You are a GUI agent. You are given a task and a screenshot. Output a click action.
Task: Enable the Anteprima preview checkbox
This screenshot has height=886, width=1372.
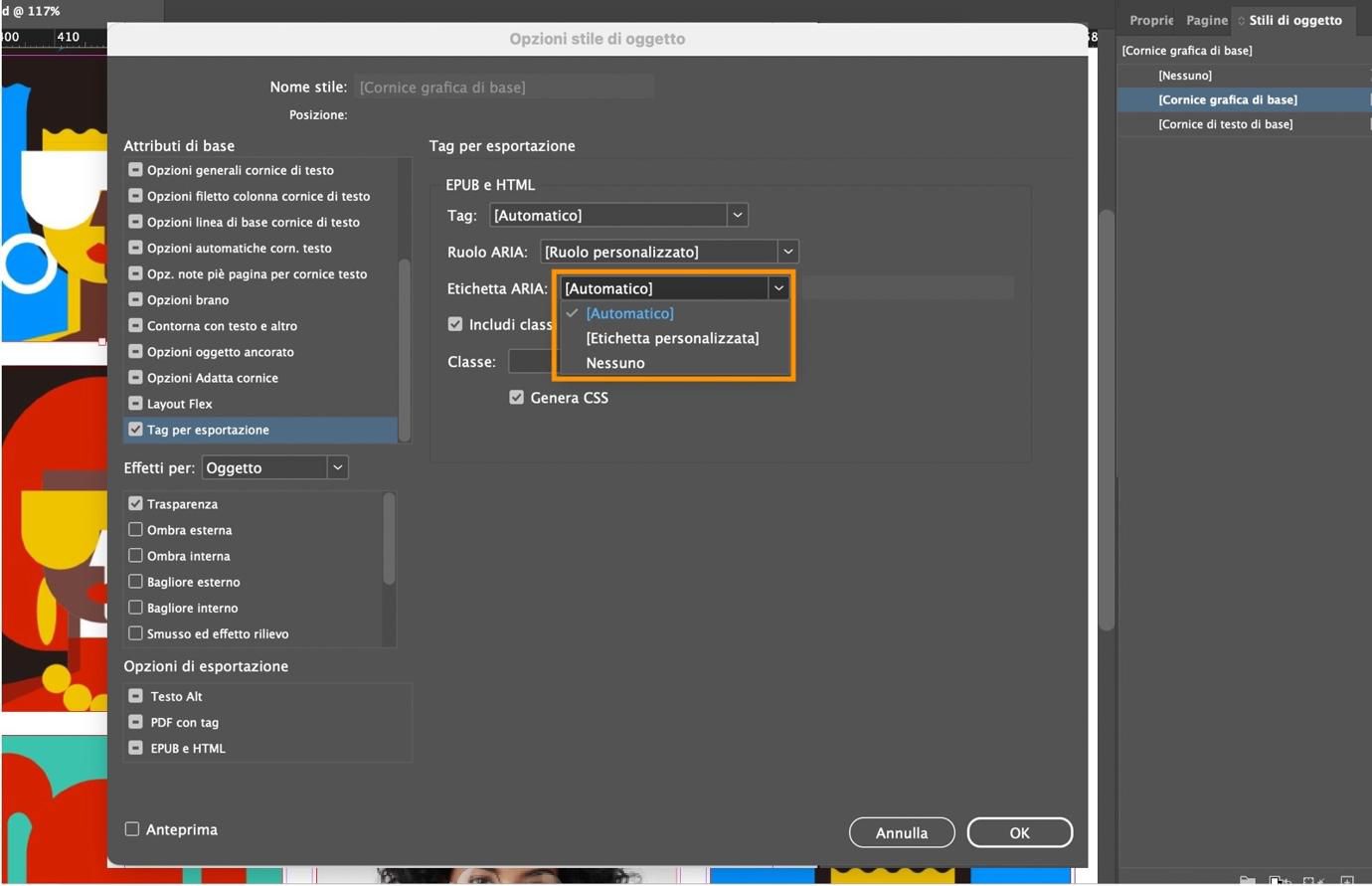[131, 829]
